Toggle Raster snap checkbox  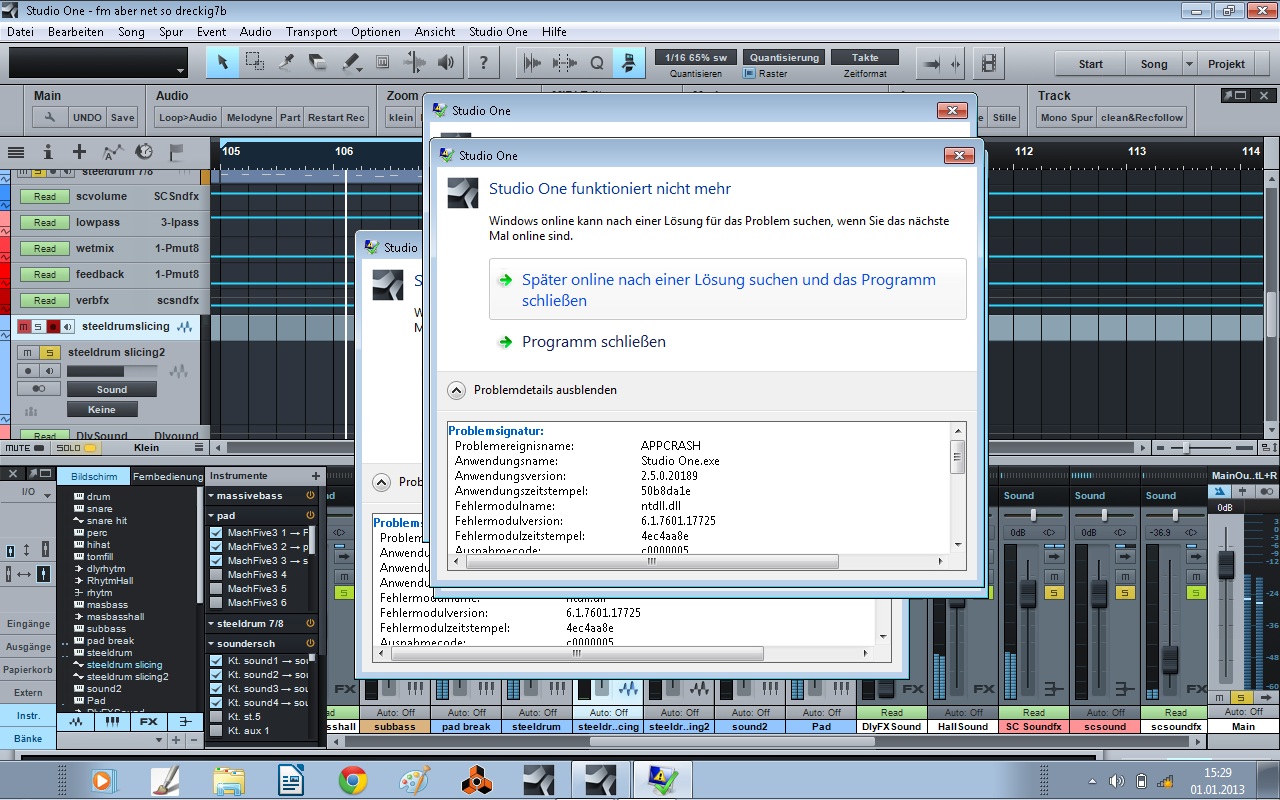coord(750,74)
